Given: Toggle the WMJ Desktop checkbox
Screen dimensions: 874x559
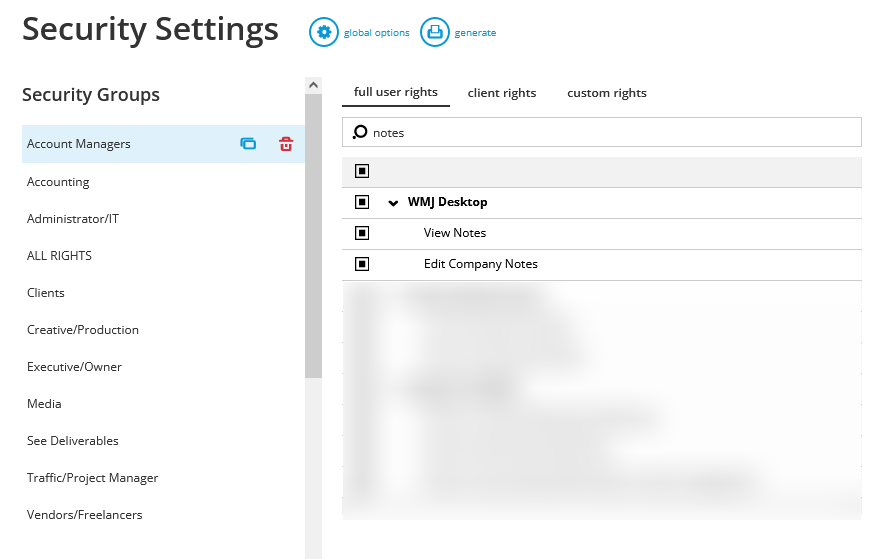Looking at the screenshot, I should tap(362, 202).
